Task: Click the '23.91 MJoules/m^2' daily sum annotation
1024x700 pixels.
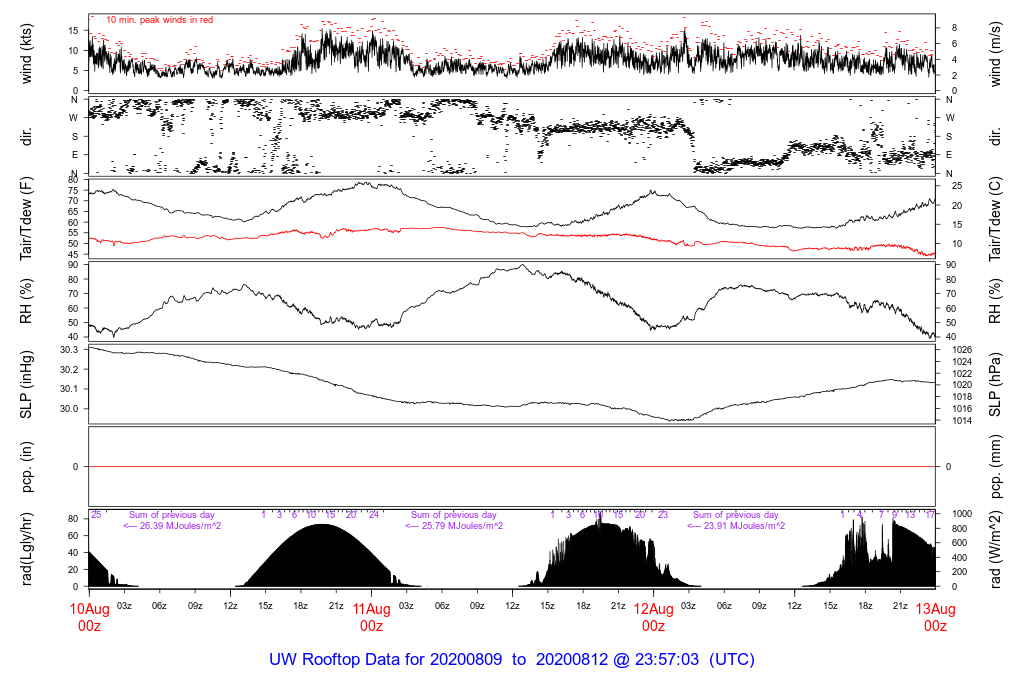Action: pos(736,526)
